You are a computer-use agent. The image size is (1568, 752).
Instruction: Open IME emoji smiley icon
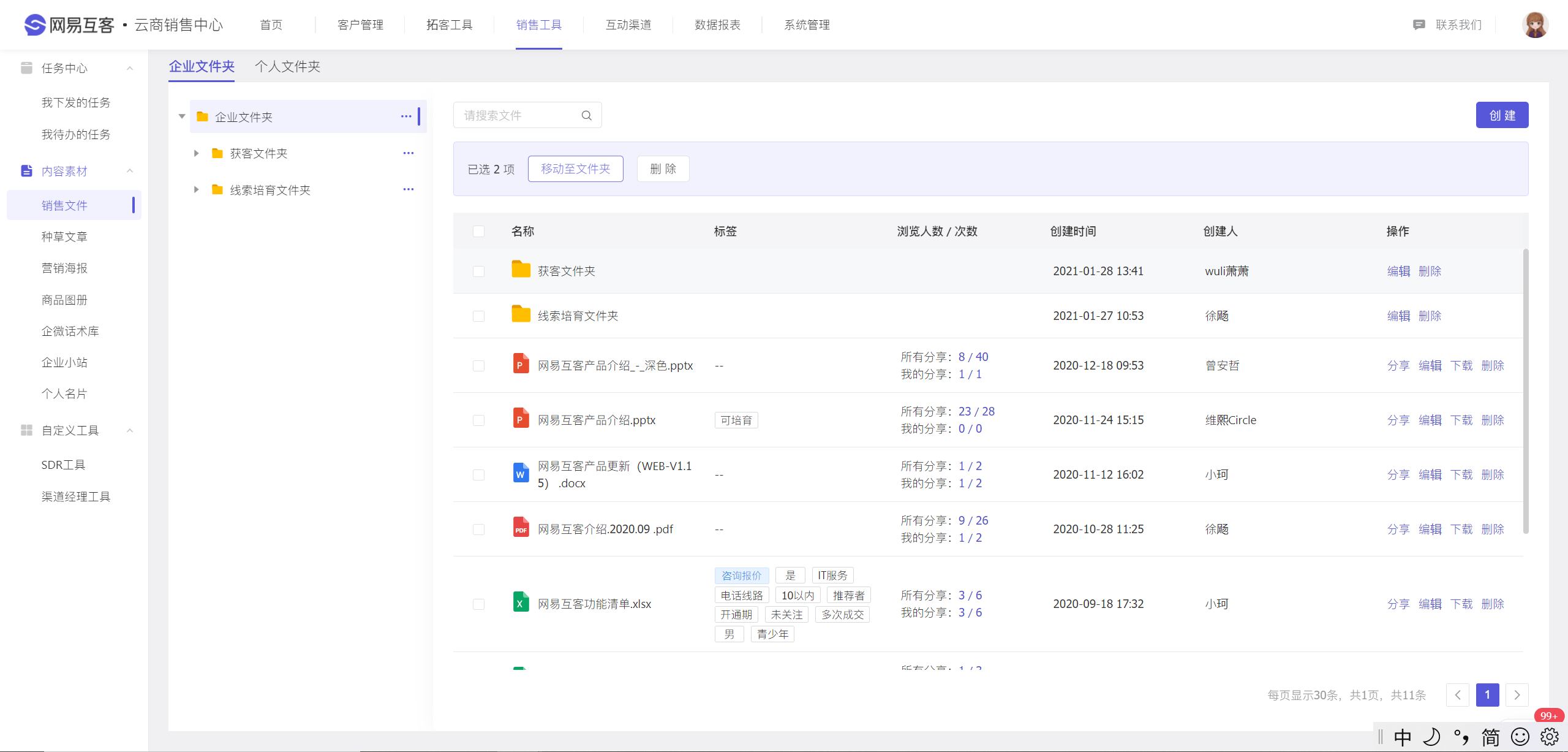pos(1520,737)
